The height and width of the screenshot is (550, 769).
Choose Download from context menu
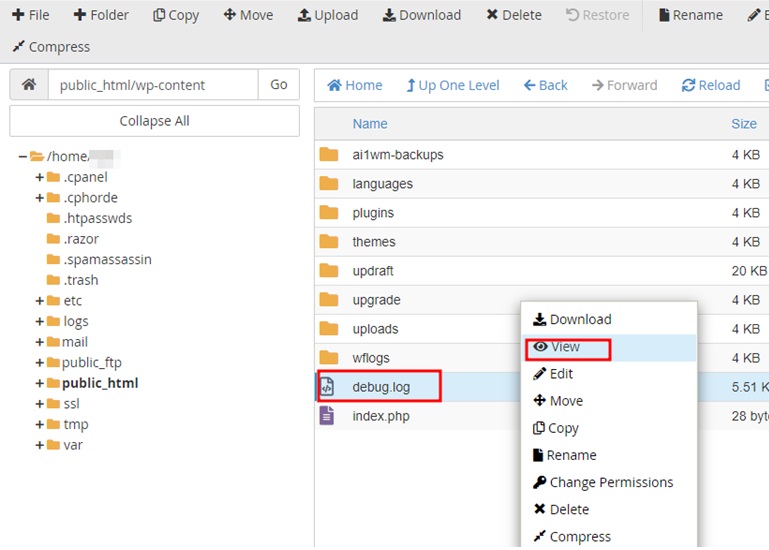point(609,319)
